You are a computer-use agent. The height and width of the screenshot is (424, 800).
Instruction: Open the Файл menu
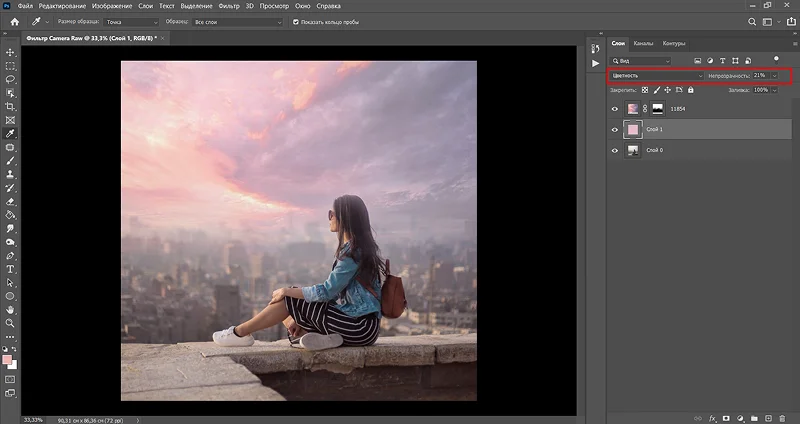point(25,6)
